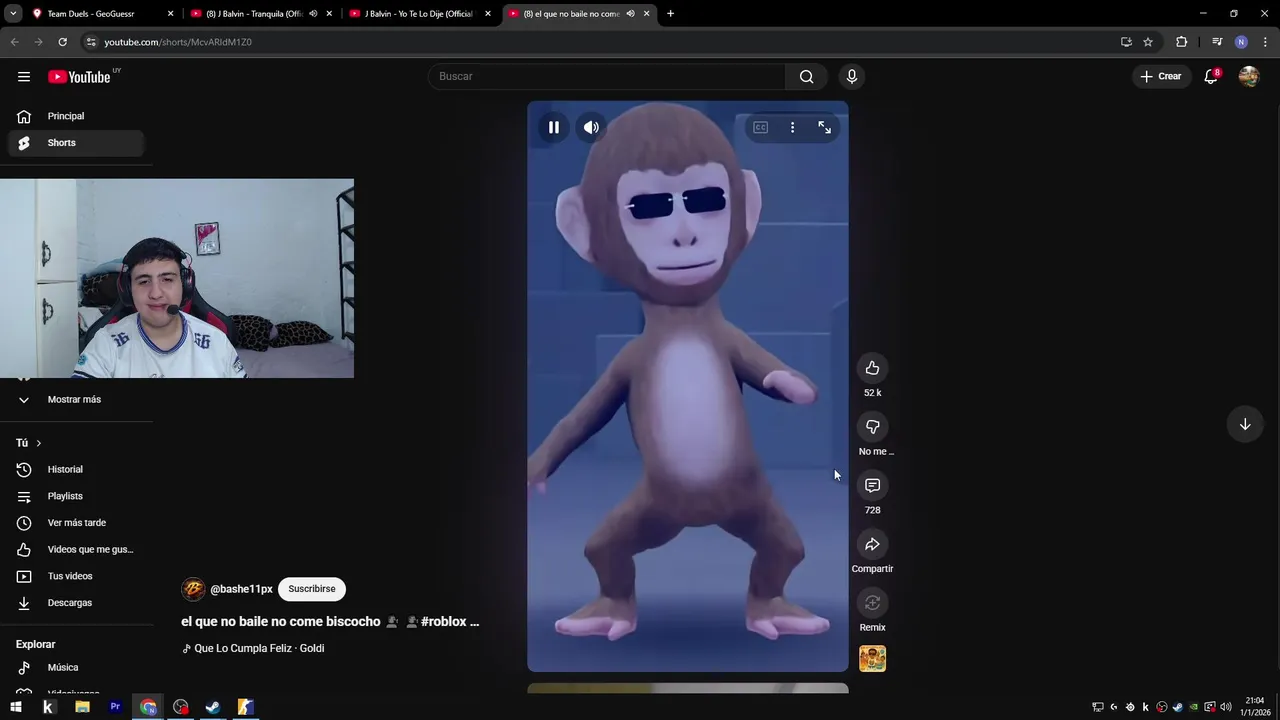Open Playlists in the sidebar
The image size is (1280, 720).
(76, 496)
